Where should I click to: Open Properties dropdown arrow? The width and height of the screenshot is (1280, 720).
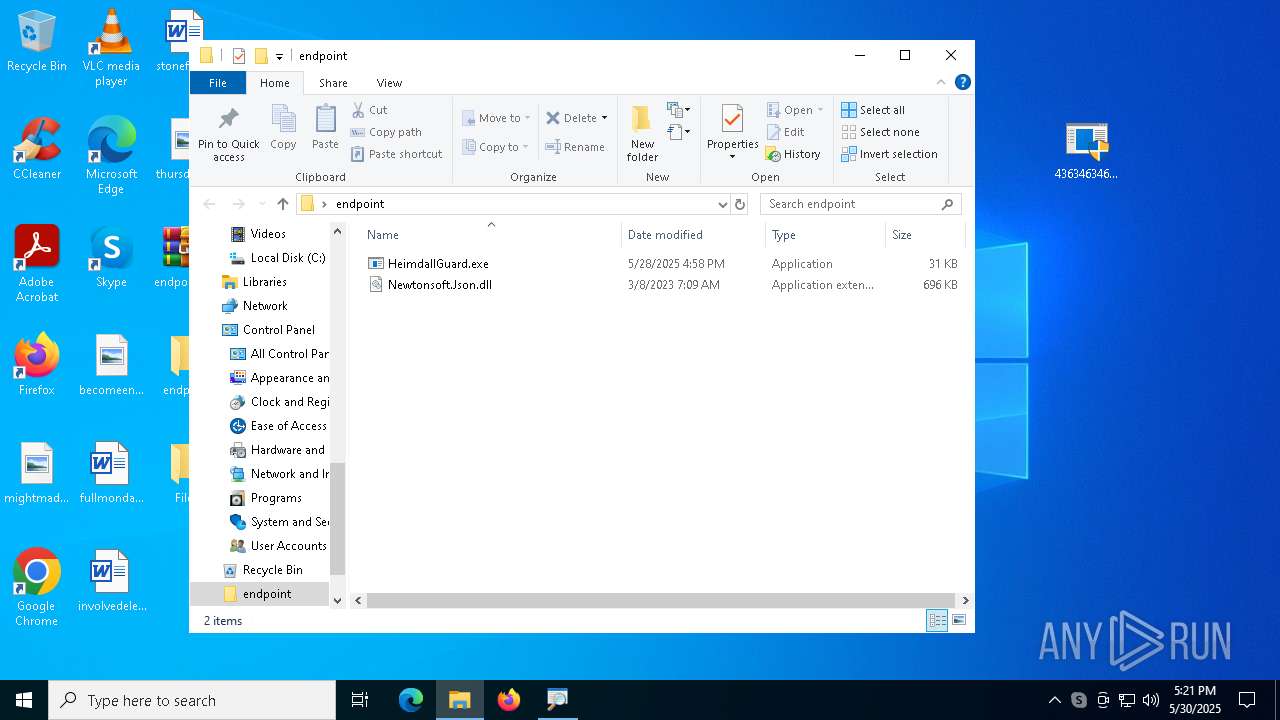coord(732,157)
